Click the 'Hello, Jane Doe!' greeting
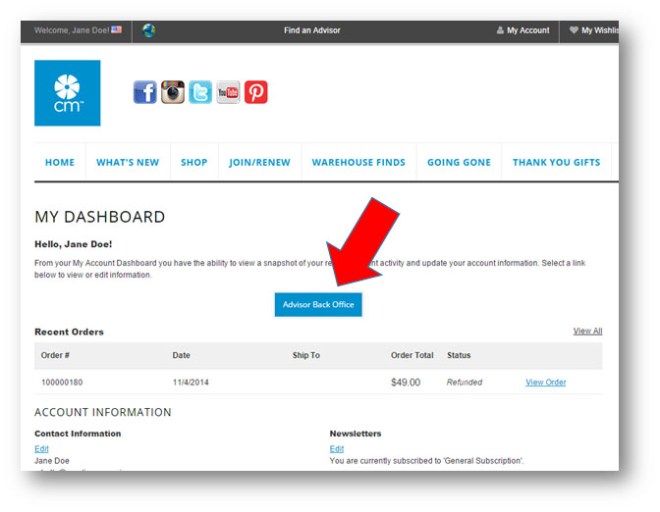660x512 pixels. coord(73,244)
